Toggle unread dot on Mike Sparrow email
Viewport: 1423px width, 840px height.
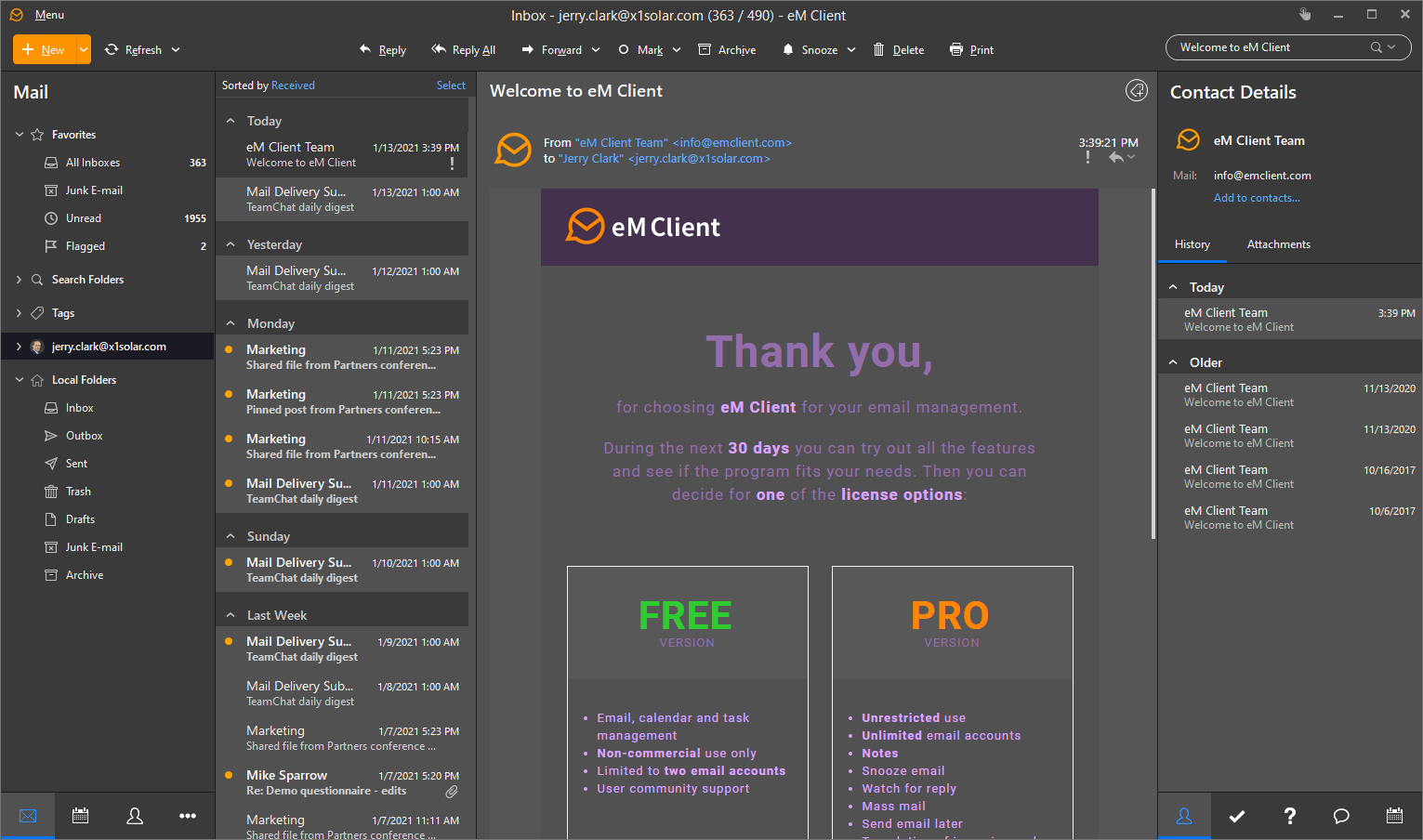point(229,775)
